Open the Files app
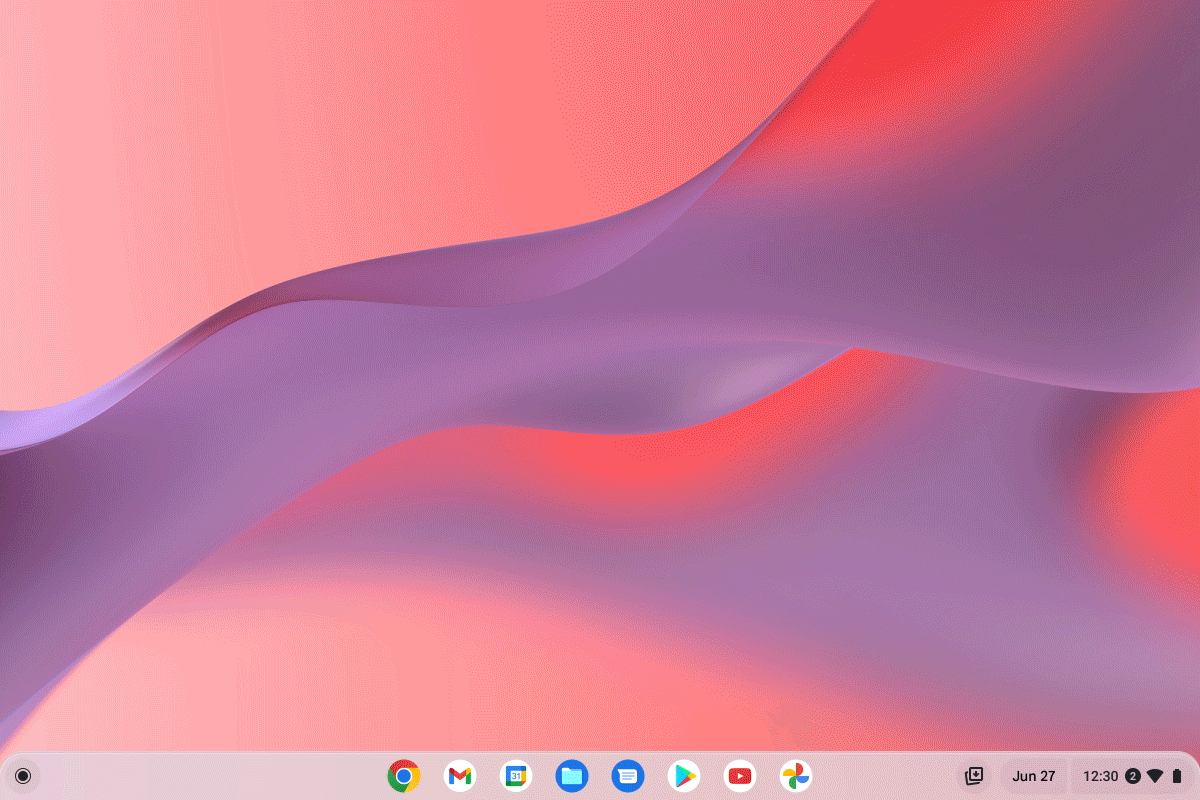This screenshot has height=800, width=1200. (x=572, y=776)
